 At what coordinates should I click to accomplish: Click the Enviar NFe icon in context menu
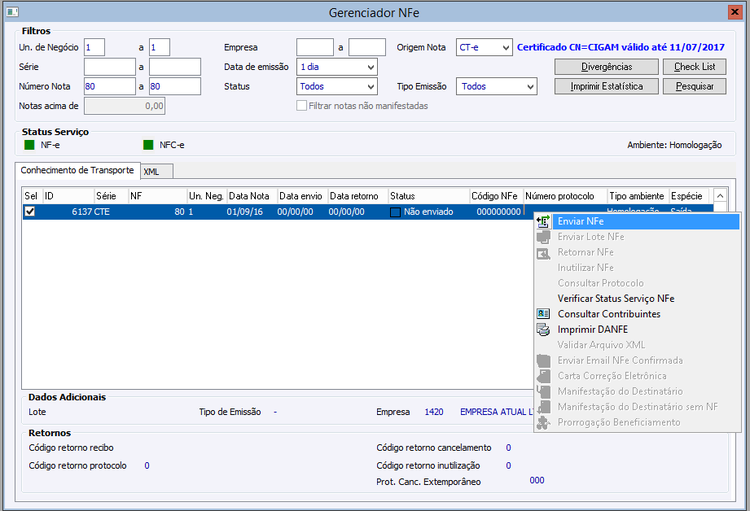[x=543, y=222]
